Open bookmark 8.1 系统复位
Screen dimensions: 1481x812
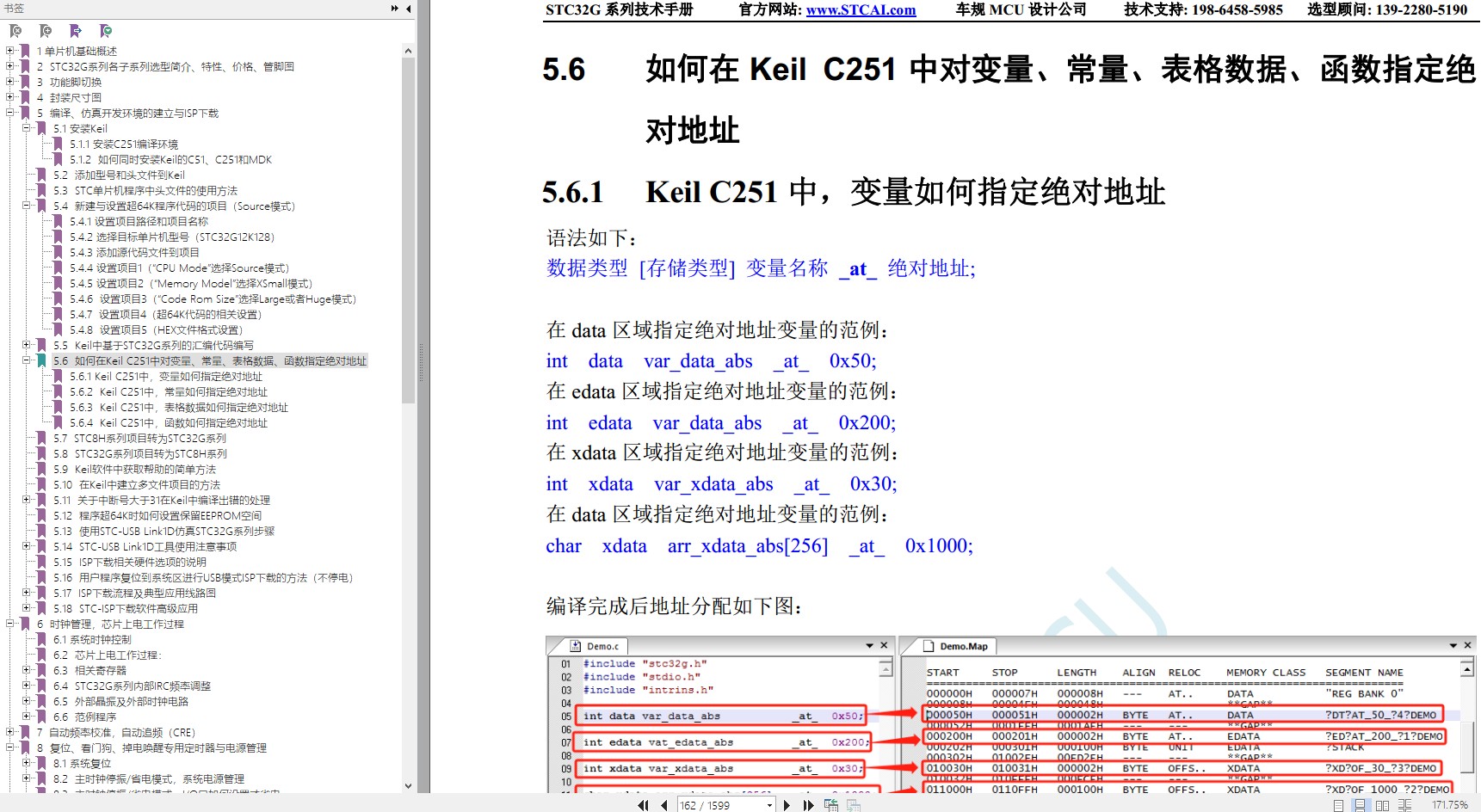(82, 764)
